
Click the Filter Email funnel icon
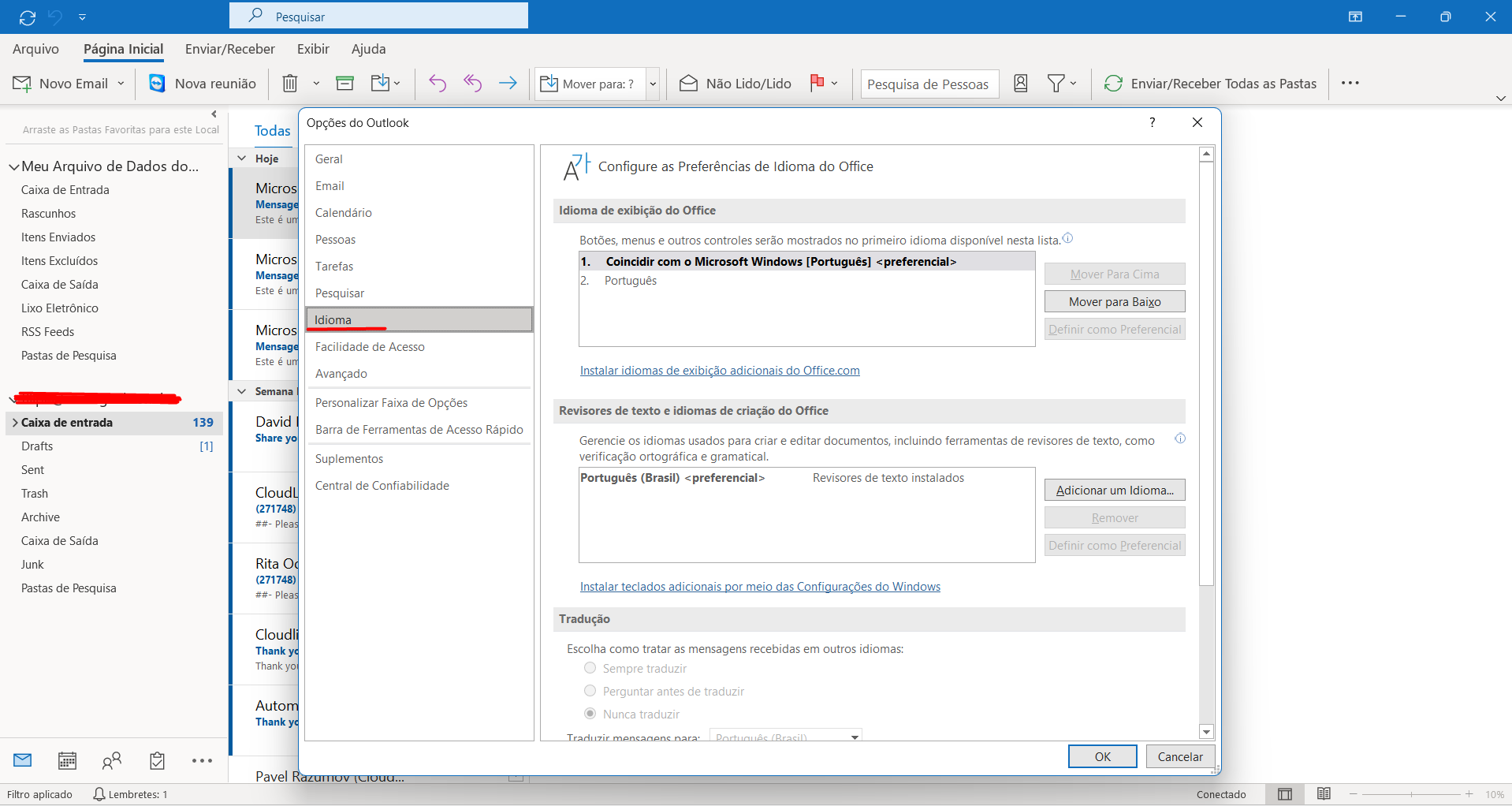point(1056,84)
